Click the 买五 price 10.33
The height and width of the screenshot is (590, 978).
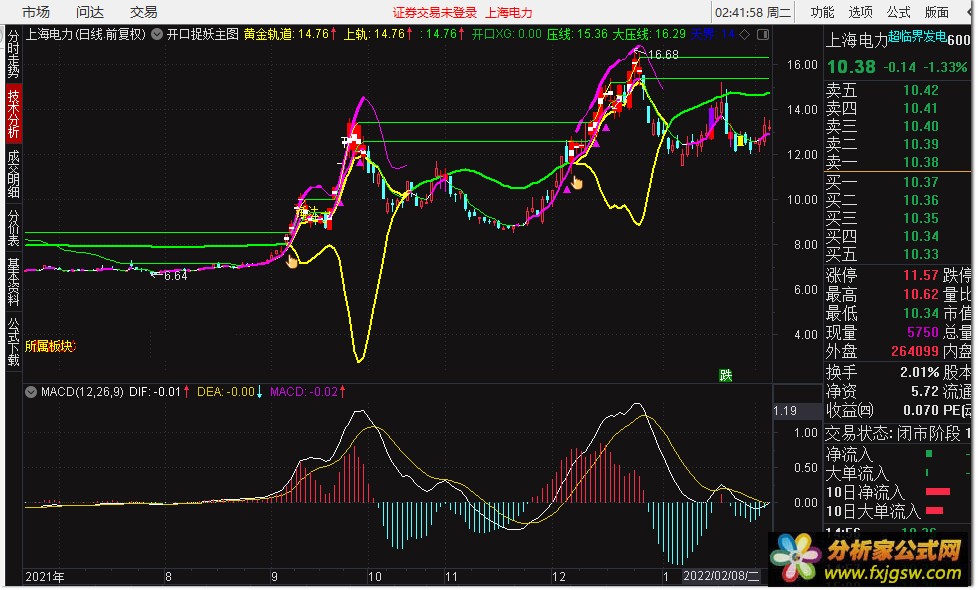pyautogui.click(x=921, y=254)
